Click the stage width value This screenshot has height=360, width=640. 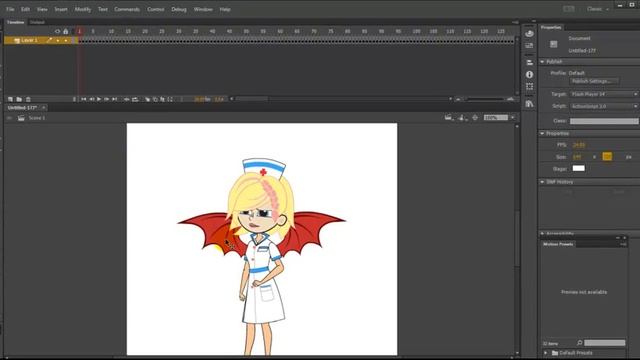coord(577,157)
